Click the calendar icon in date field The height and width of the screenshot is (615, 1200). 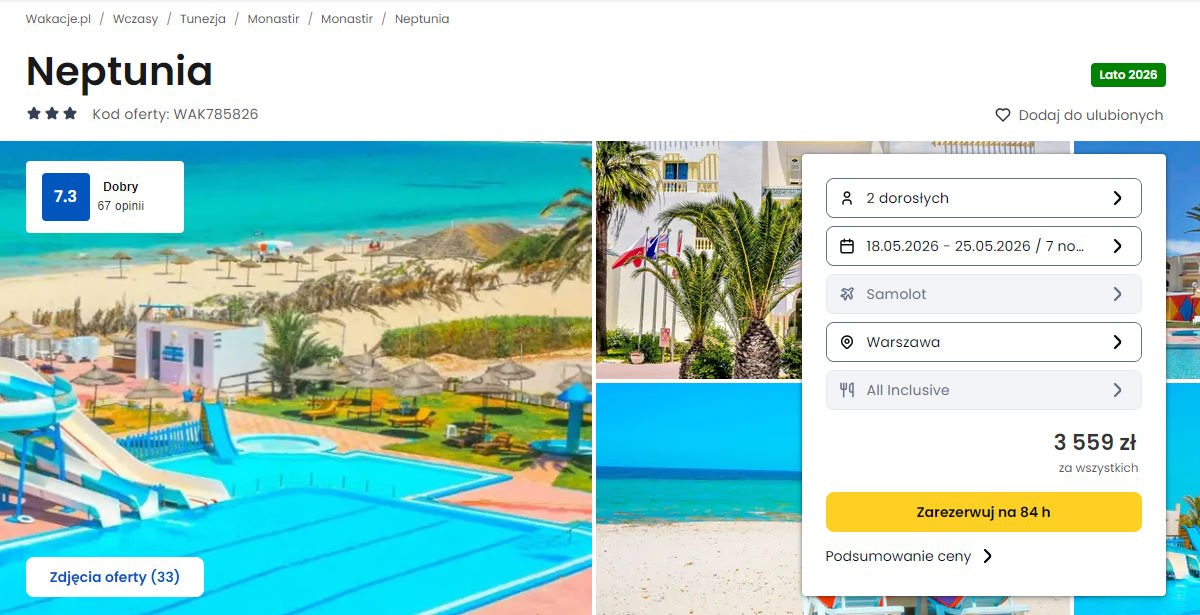pyautogui.click(x=847, y=246)
